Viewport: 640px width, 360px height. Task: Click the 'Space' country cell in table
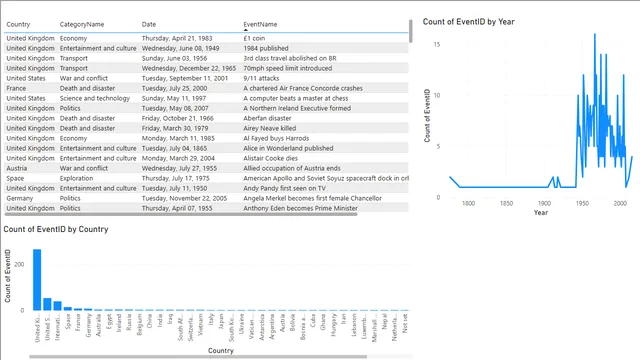[15, 178]
